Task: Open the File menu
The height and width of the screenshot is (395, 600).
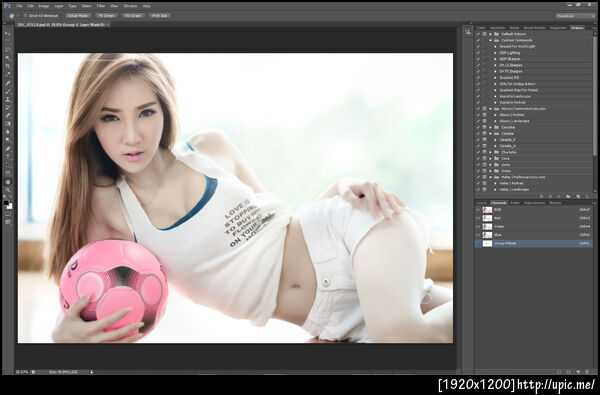Action: (19, 6)
